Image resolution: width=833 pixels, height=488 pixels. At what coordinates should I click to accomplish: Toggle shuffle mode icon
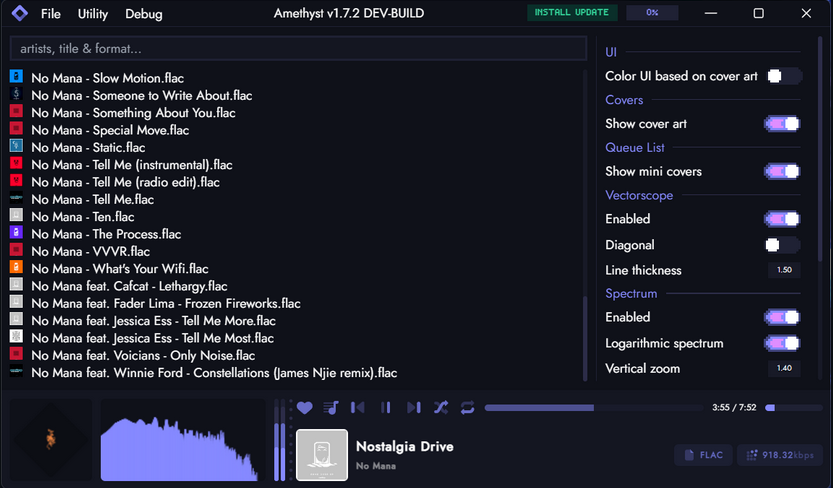(441, 408)
